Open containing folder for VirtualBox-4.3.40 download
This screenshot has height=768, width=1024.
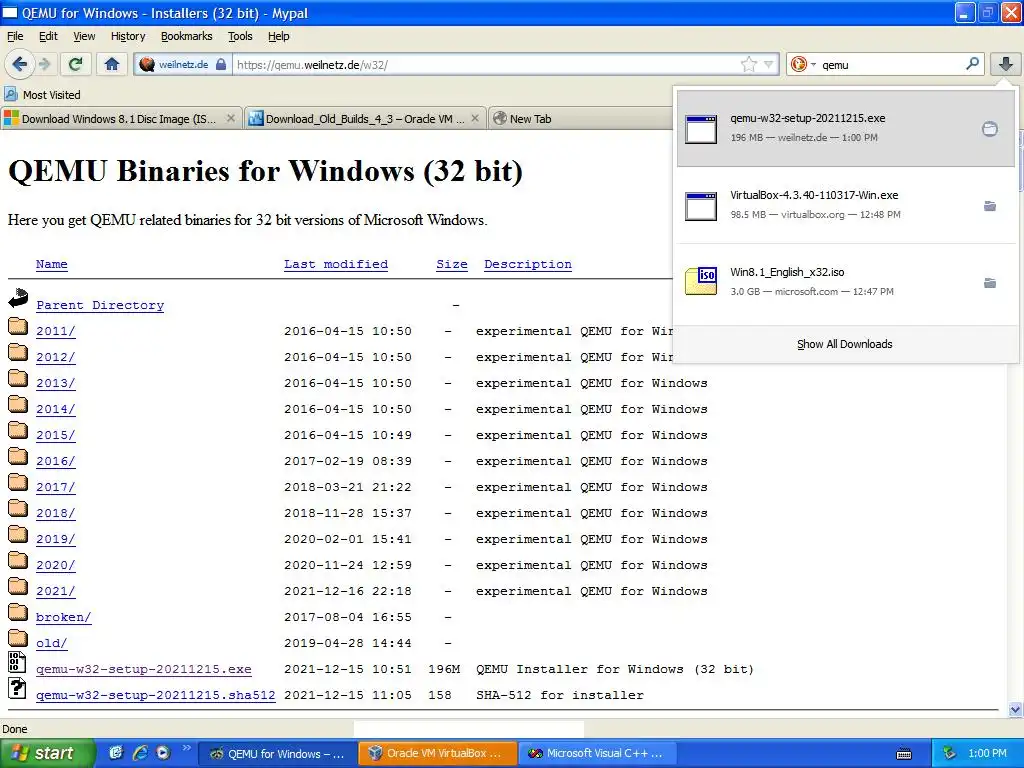(990, 206)
